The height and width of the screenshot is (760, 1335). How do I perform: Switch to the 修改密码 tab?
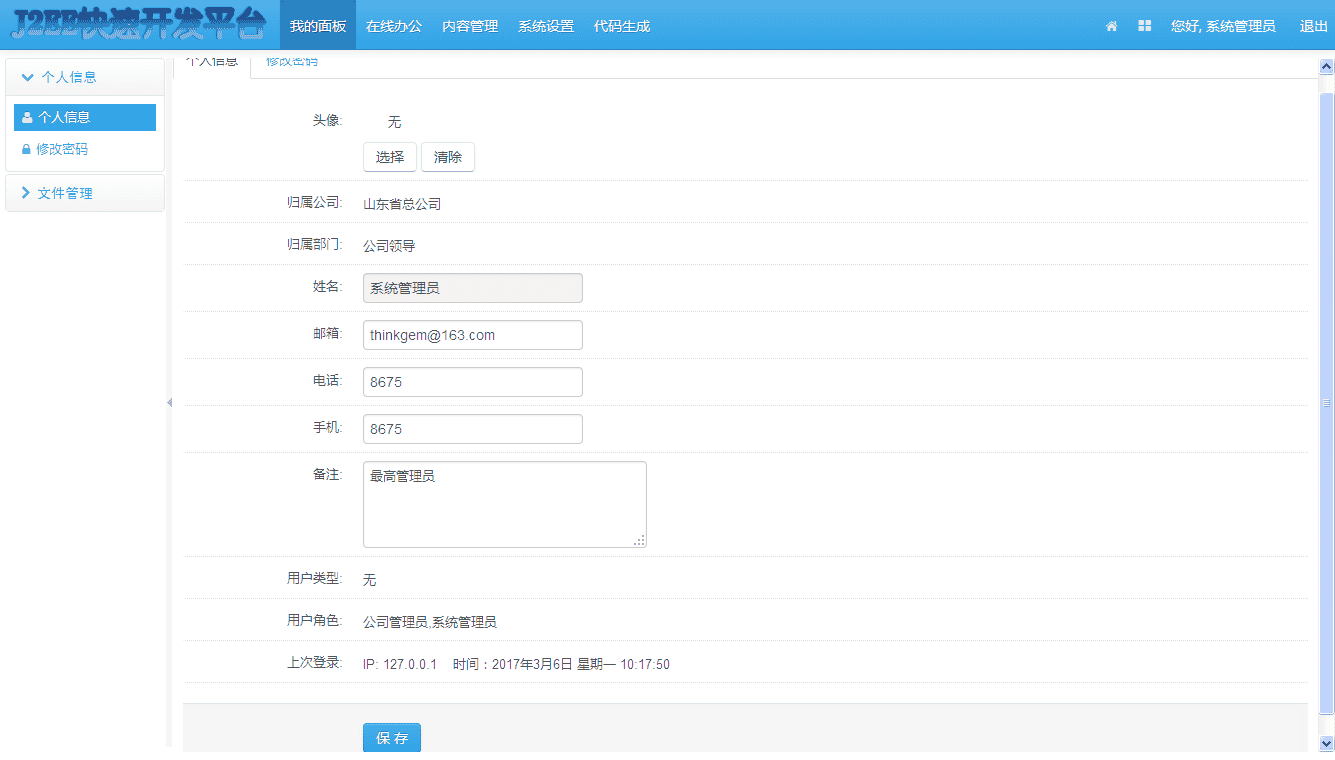click(x=291, y=61)
